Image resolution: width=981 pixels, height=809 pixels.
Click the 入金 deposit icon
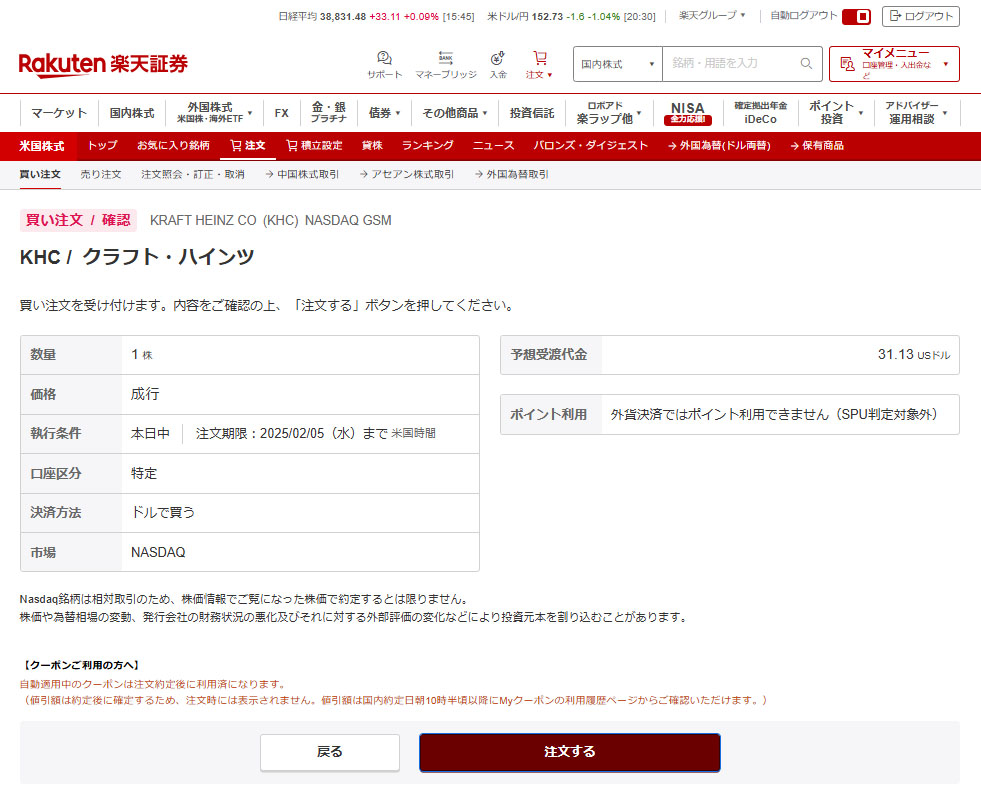[498, 59]
